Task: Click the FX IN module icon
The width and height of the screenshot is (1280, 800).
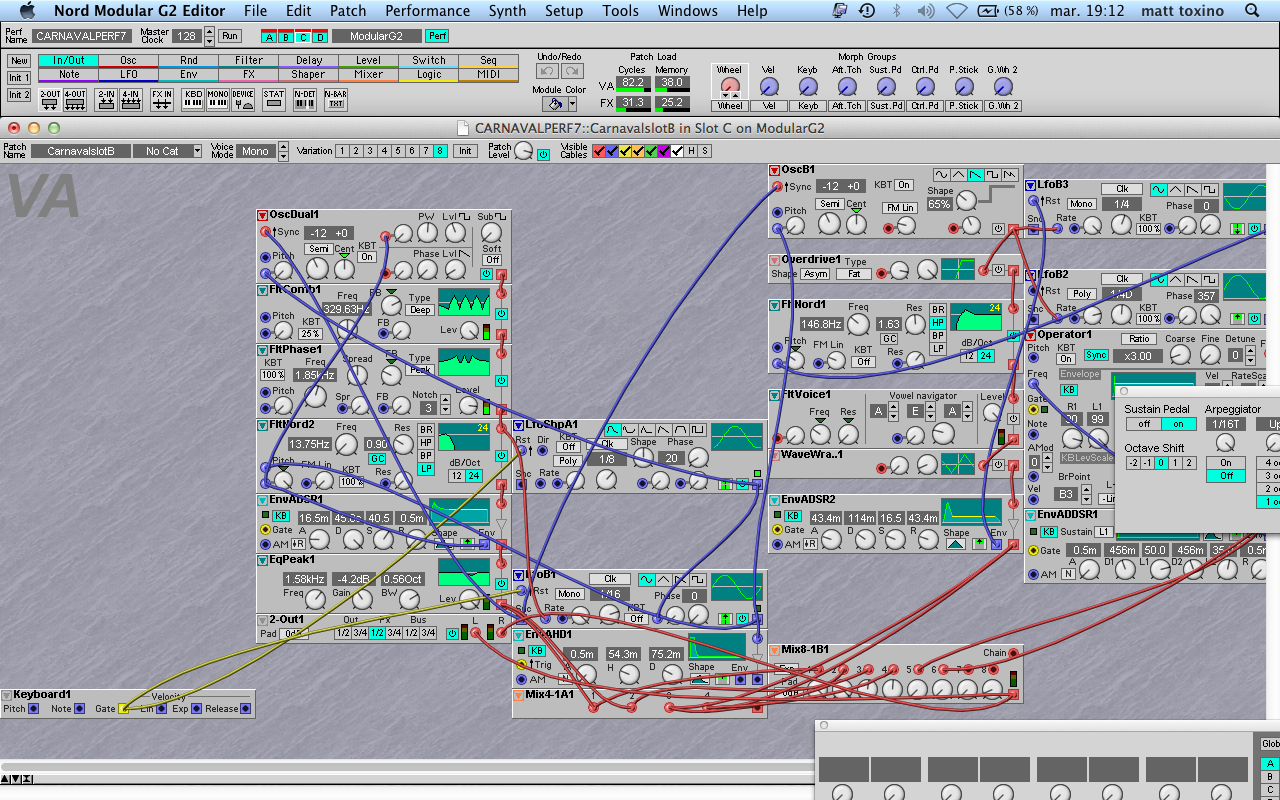Action: [161, 100]
